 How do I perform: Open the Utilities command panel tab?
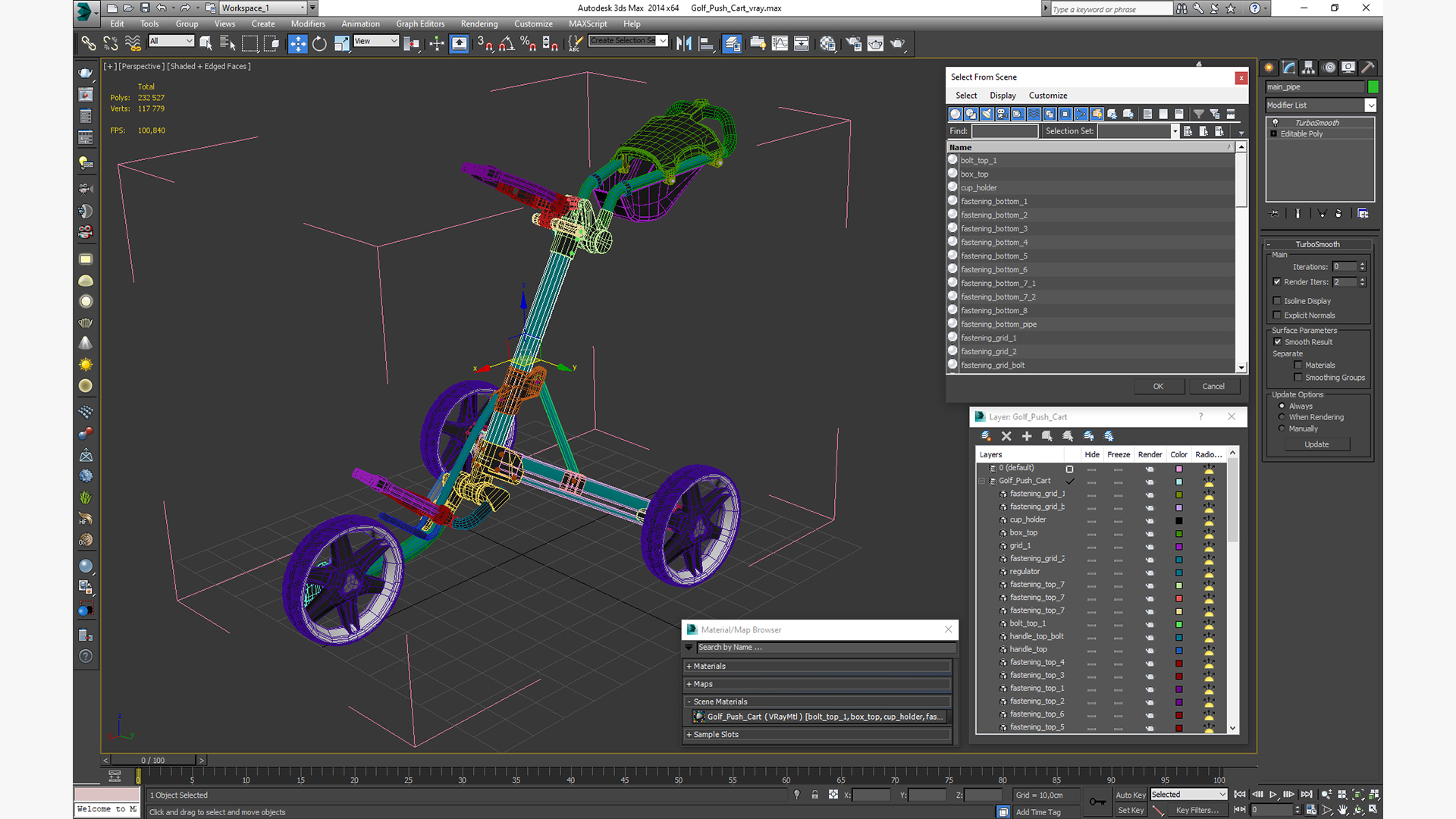[x=1367, y=67]
